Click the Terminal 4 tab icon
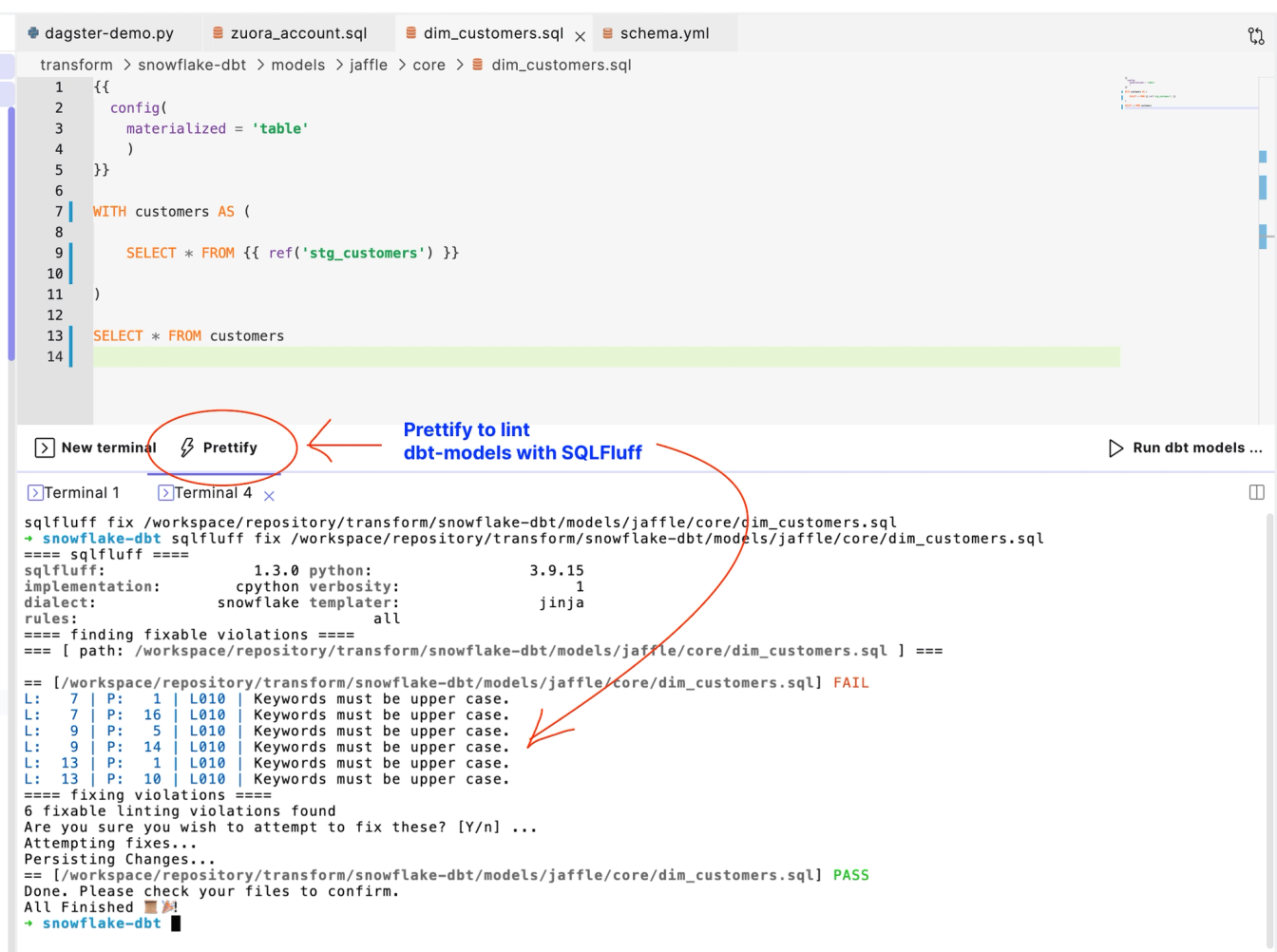 pos(165,492)
